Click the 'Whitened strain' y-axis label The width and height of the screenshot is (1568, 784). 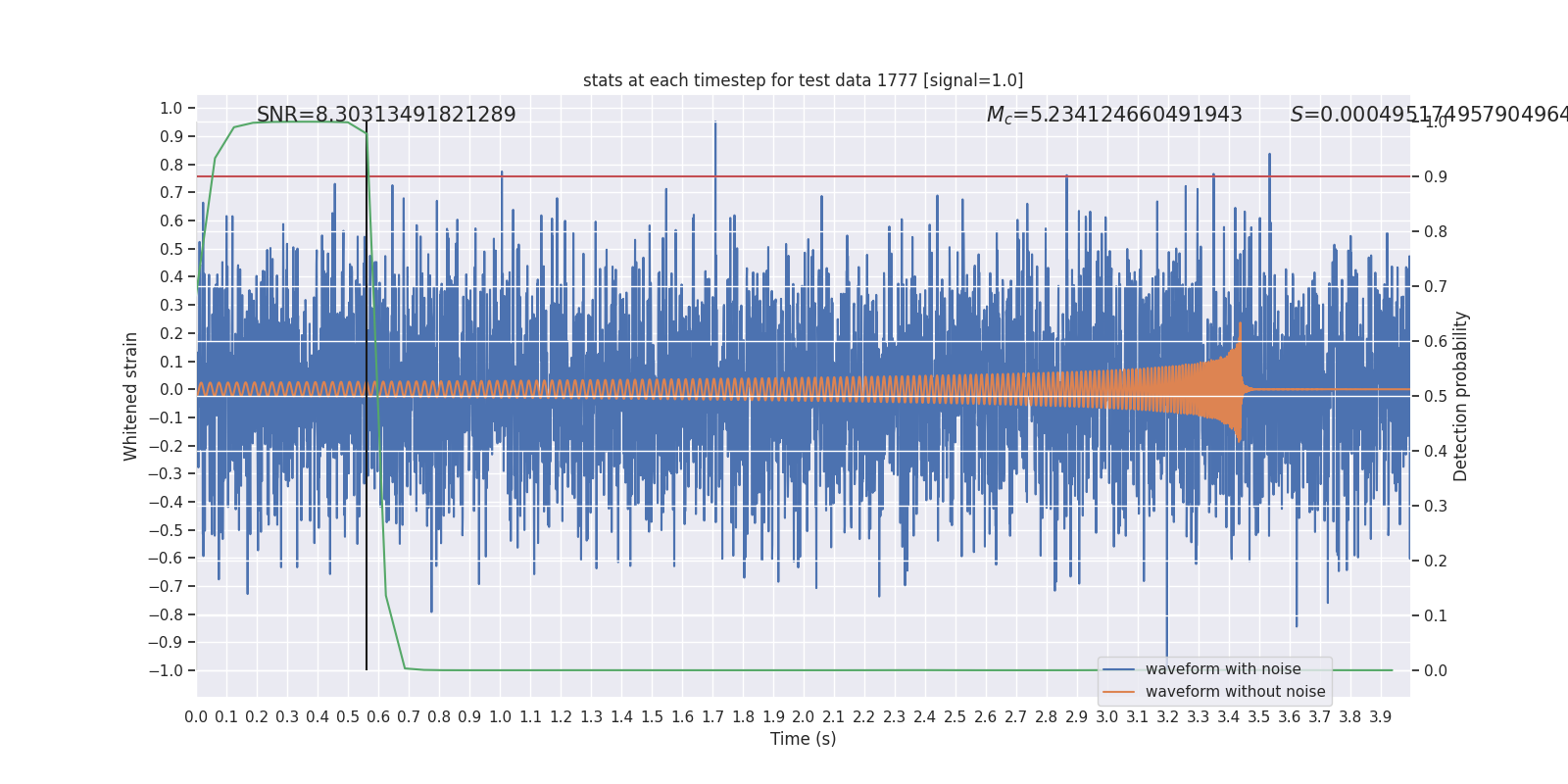click(x=131, y=396)
